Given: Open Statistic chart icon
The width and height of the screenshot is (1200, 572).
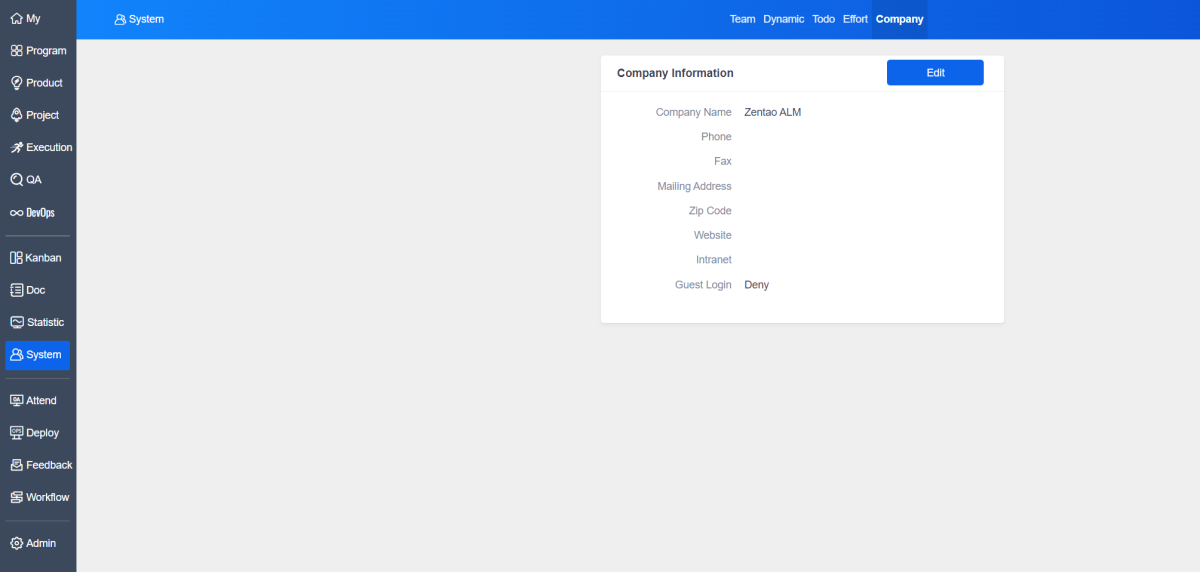Looking at the screenshot, I should point(16,322).
